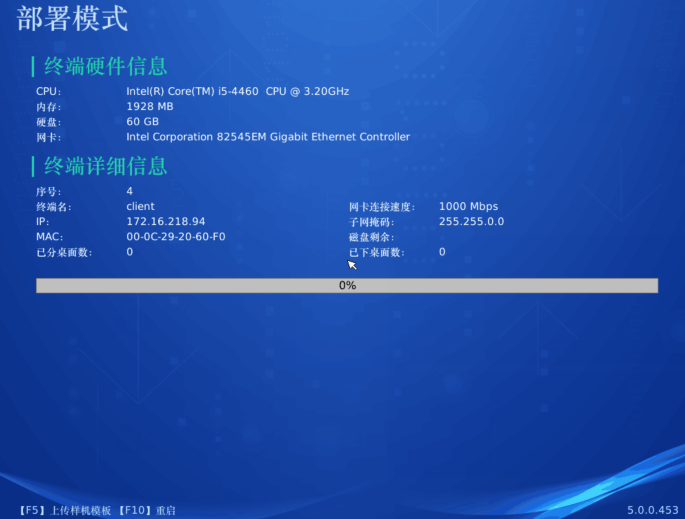Screen dimensions: 685x519
Task: Select the 终端详细信息 section heading
Action: tap(105, 166)
